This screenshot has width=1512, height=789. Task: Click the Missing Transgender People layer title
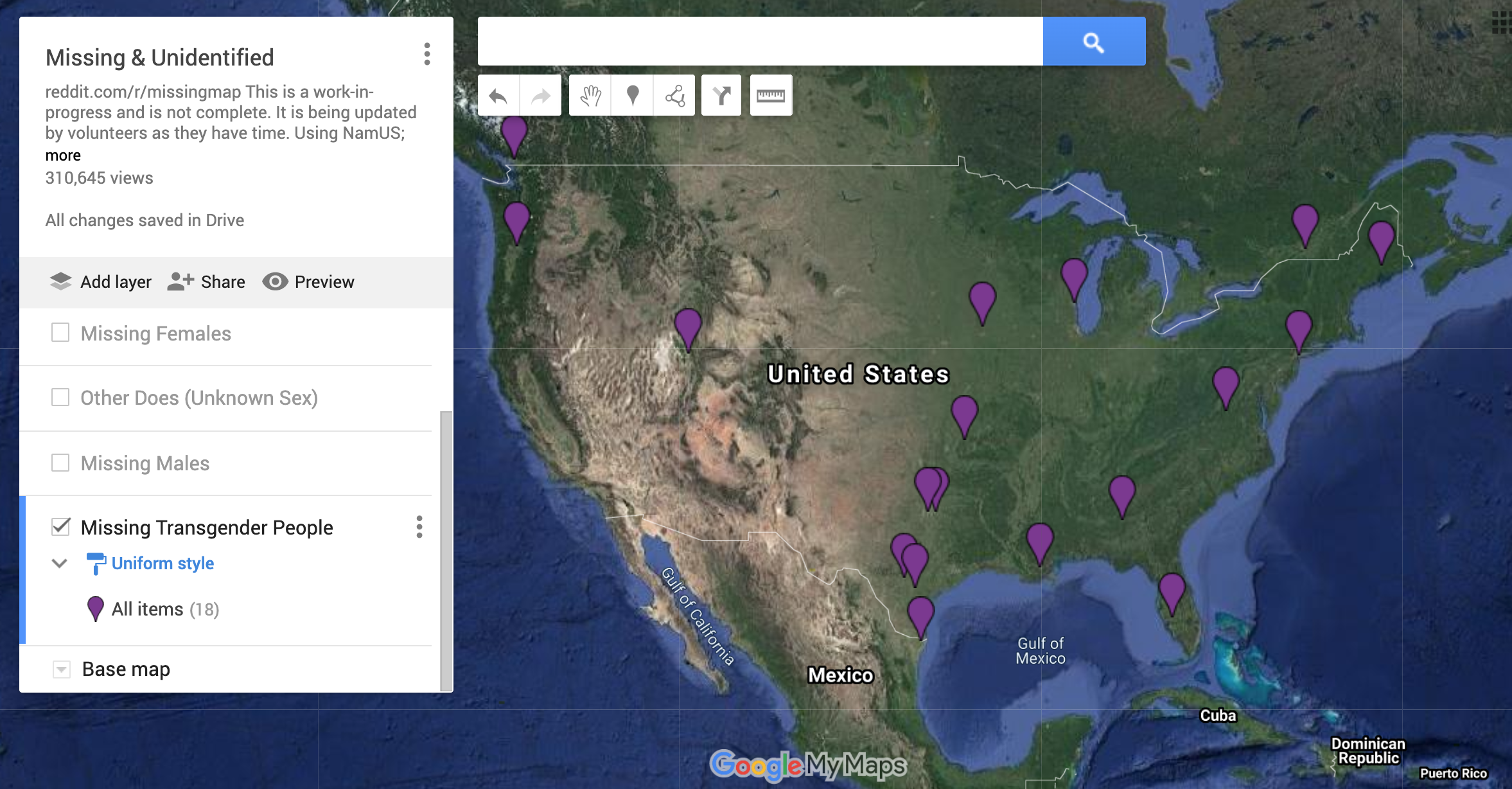[x=207, y=527]
